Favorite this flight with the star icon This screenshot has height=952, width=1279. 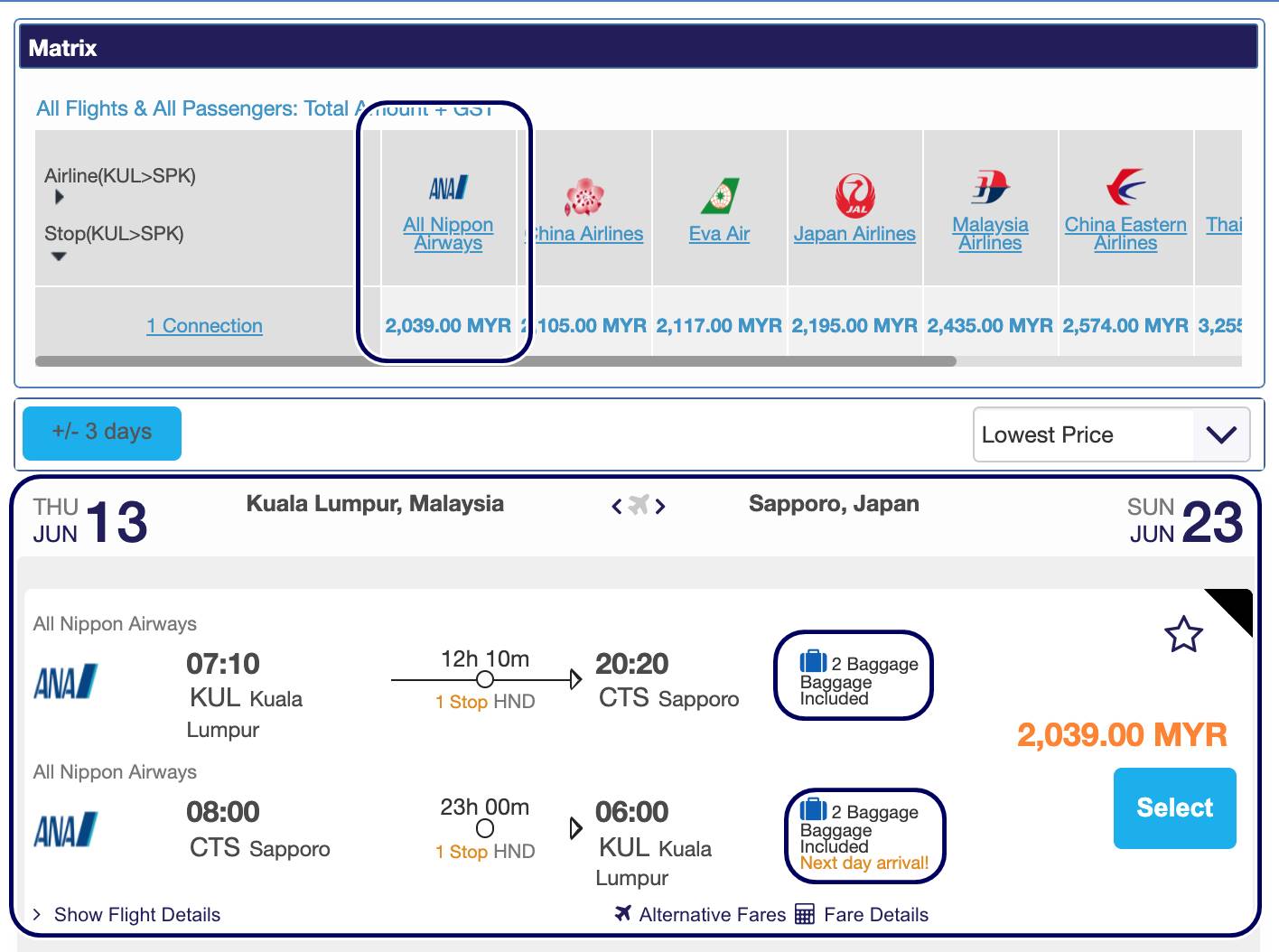pyautogui.click(x=1183, y=634)
